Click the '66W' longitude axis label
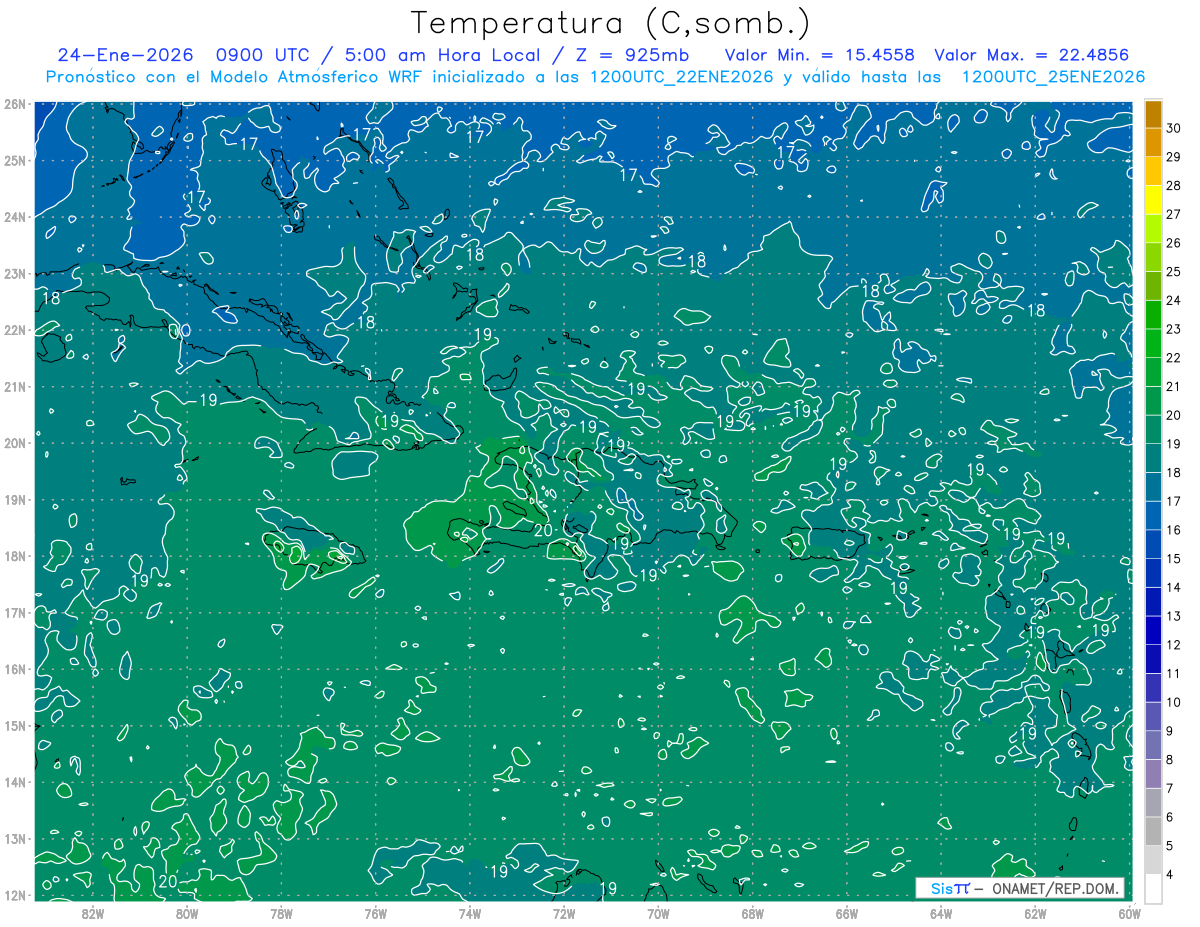 [847, 913]
